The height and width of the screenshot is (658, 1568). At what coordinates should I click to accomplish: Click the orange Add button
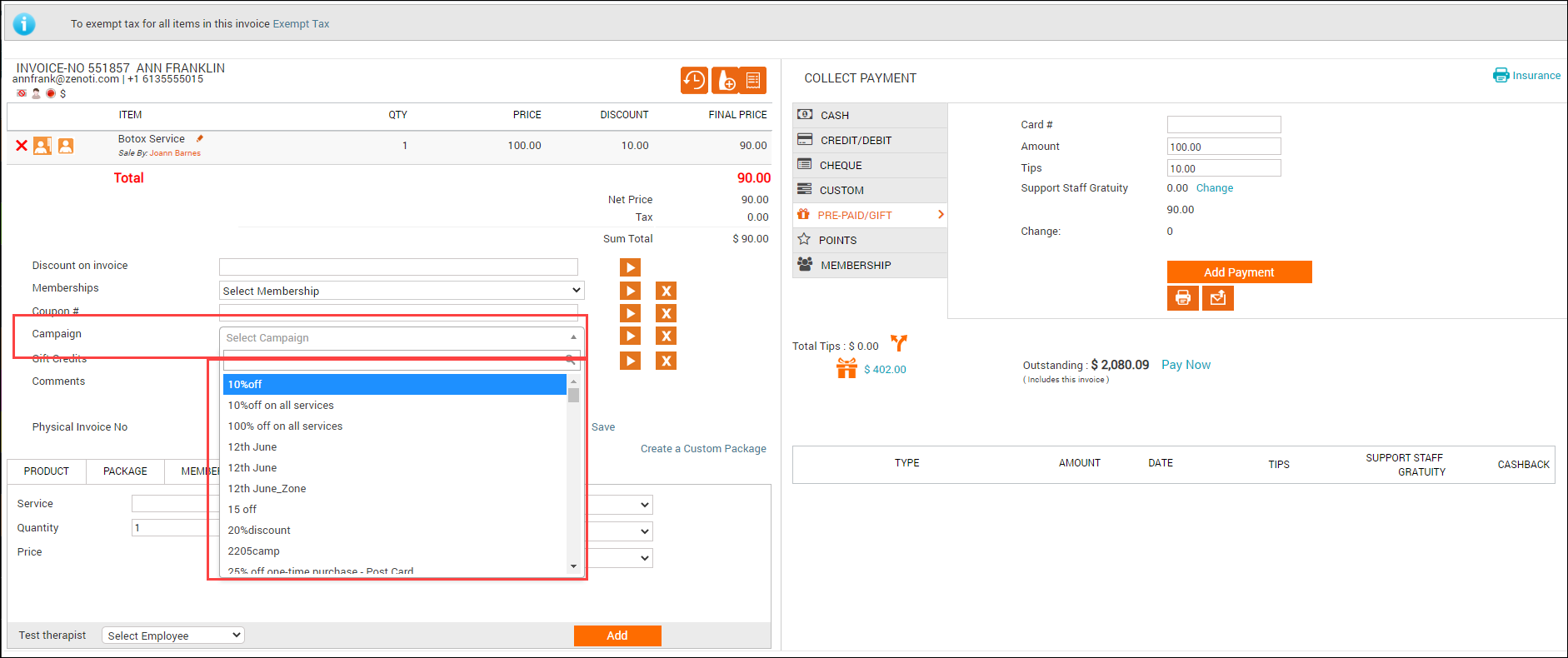pos(617,636)
